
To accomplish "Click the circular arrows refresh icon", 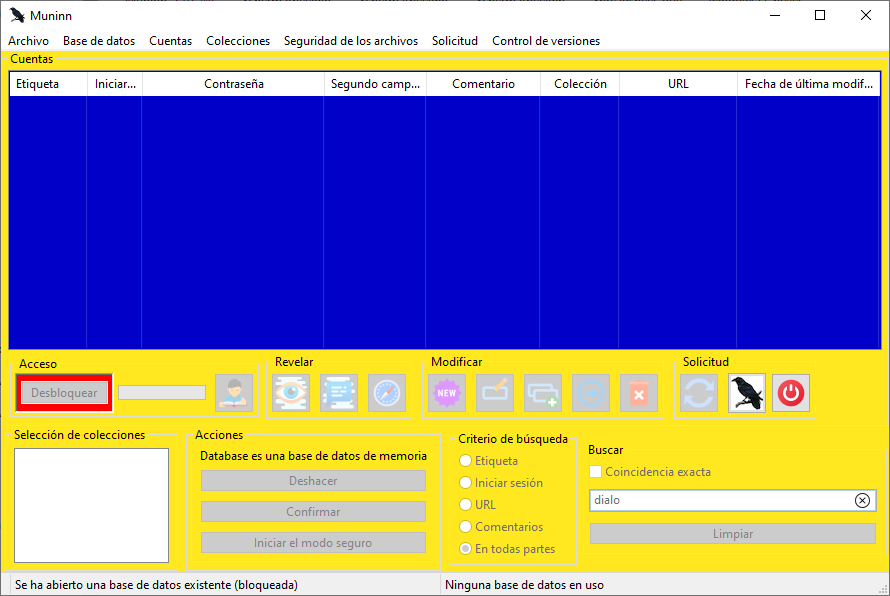I will pyautogui.click(x=699, y=393).
